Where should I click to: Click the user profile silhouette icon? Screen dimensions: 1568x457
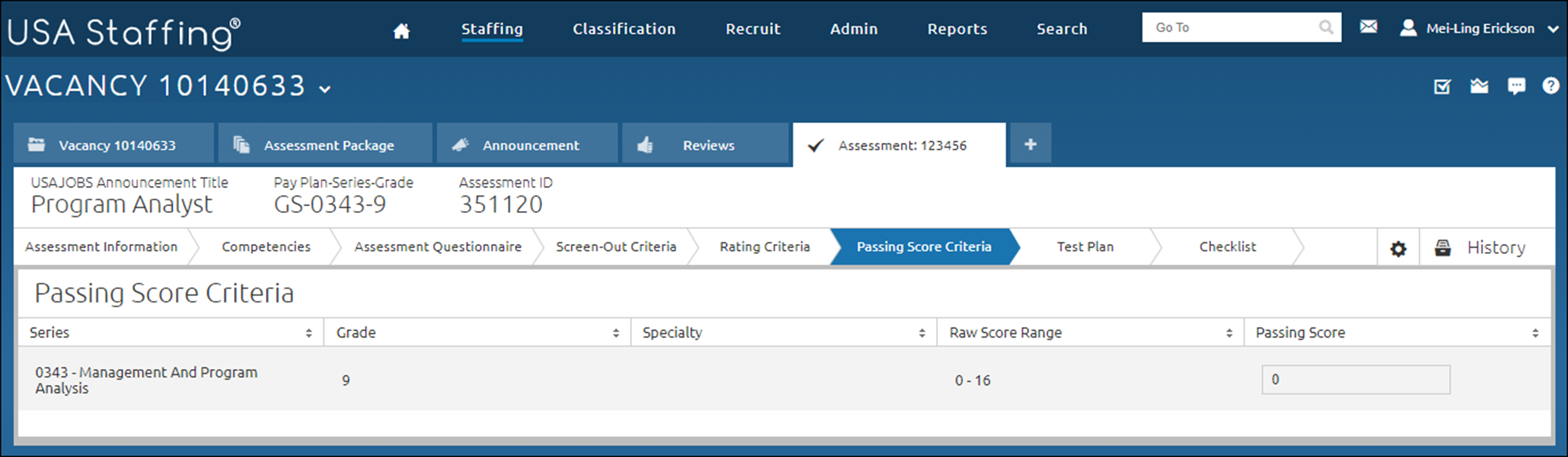[x=1408, y=28]
